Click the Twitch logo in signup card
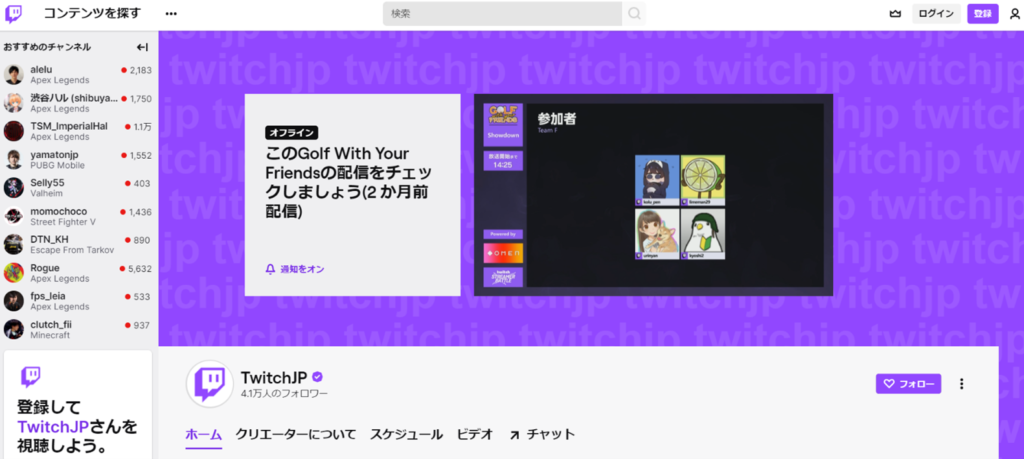The width and height of the screenshot is (1024, 459). click(30, 376)
